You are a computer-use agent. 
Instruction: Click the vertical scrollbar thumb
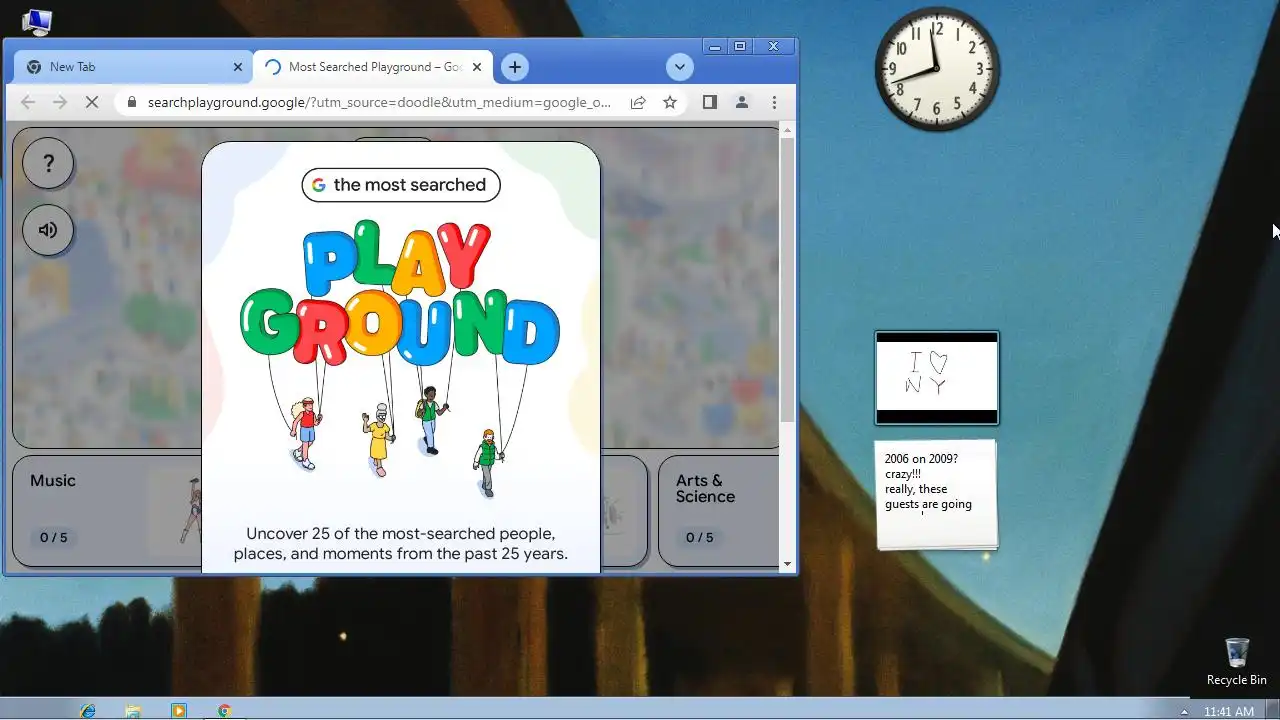tap(787, 280)
